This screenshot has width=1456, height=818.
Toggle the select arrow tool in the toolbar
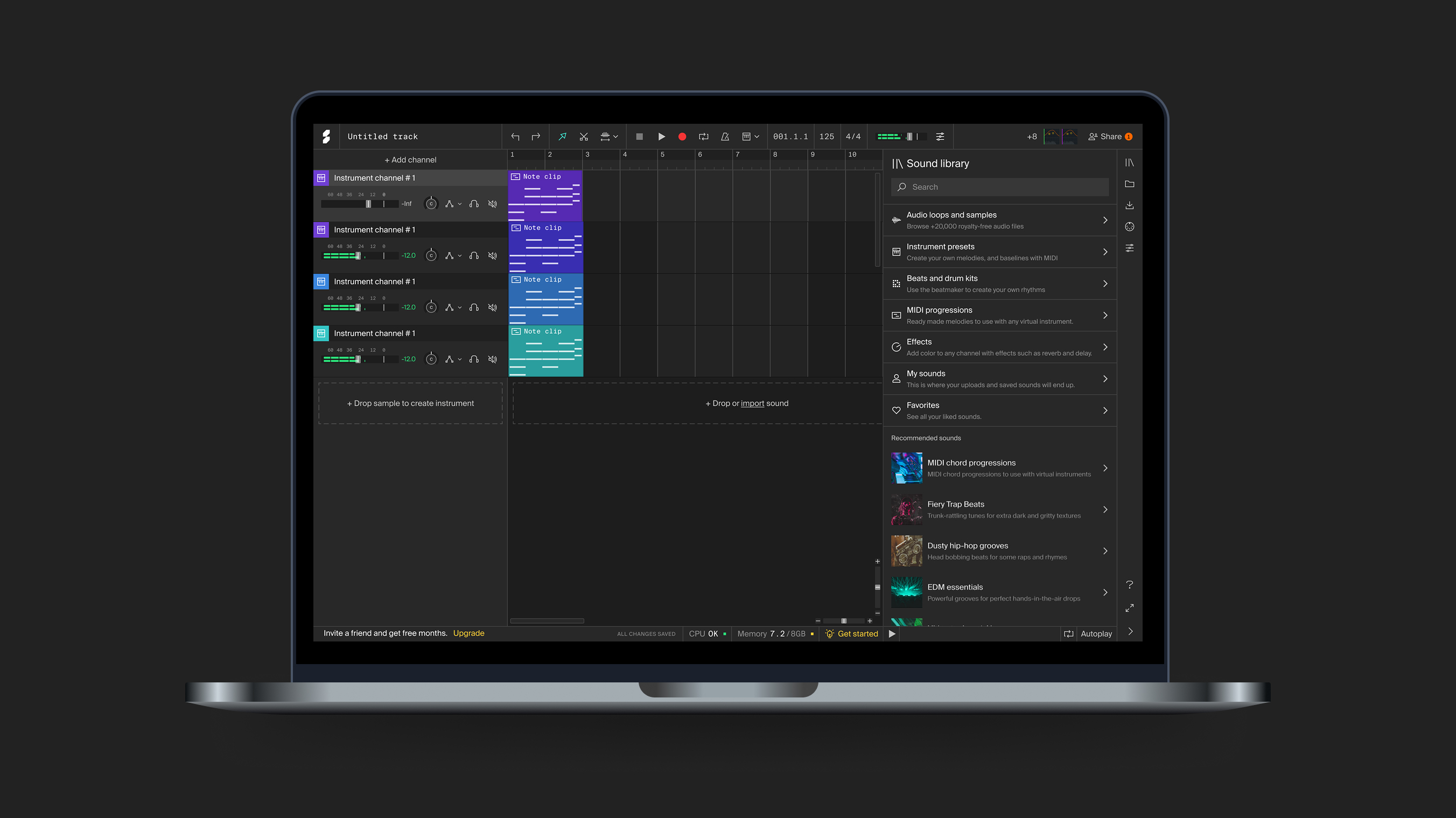[562, 137]
